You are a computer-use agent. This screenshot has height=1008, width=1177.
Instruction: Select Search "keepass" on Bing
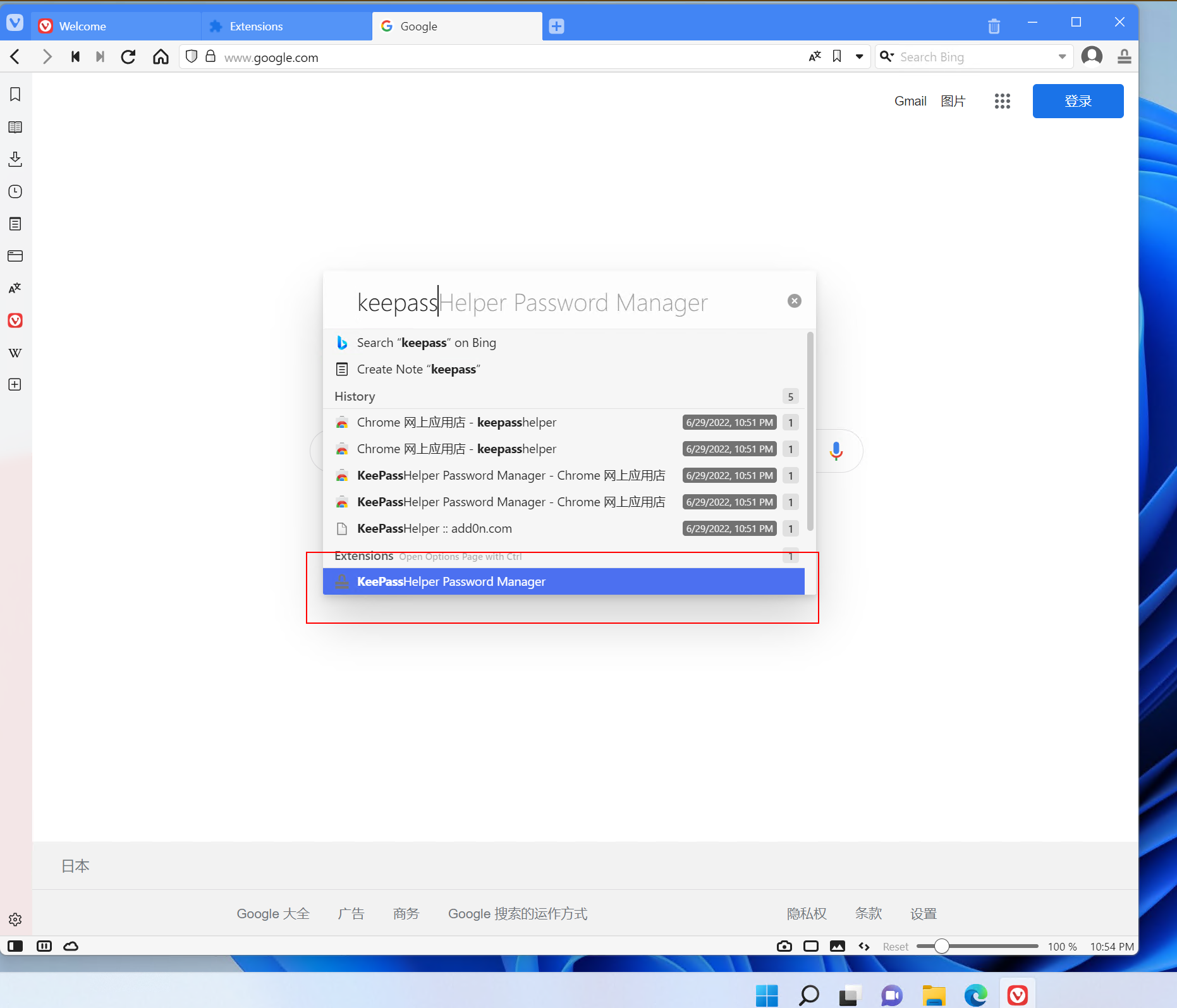(x=565, y=343)
